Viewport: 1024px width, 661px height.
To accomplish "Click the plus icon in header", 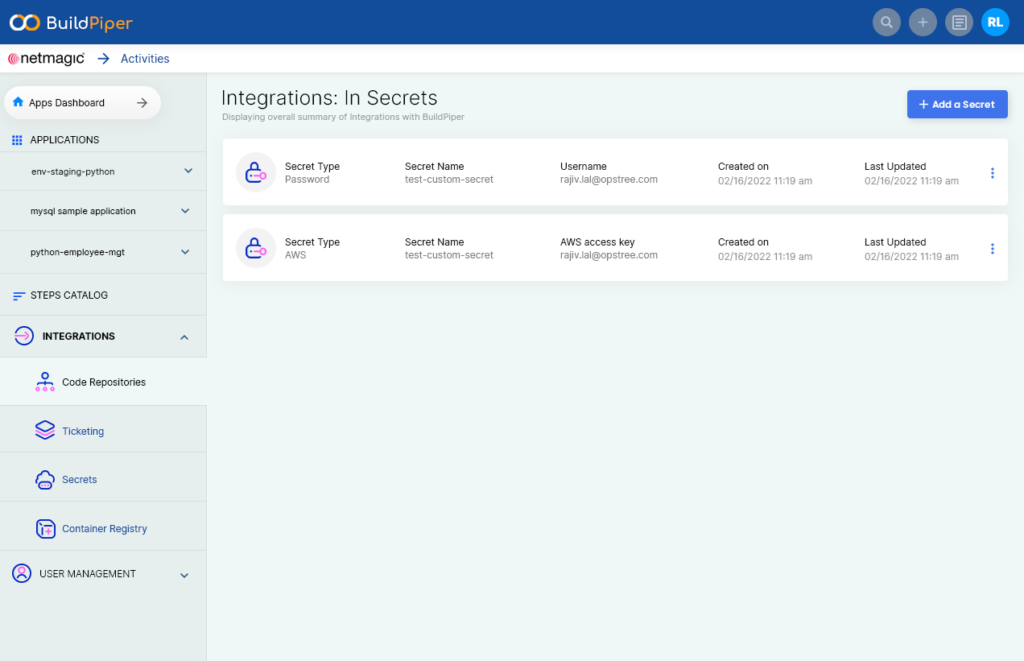I will click(x=922, y=22).
